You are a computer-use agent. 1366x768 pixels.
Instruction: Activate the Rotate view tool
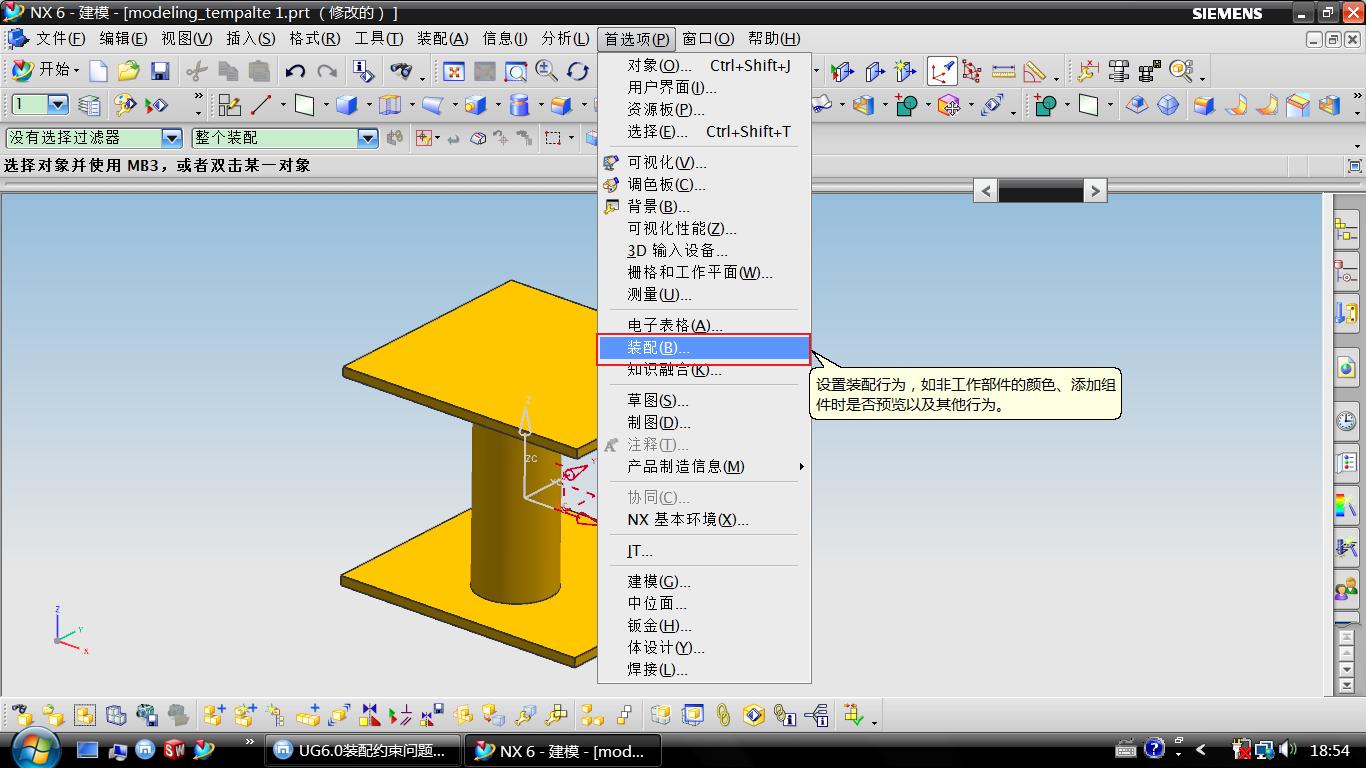pos(578,71)
